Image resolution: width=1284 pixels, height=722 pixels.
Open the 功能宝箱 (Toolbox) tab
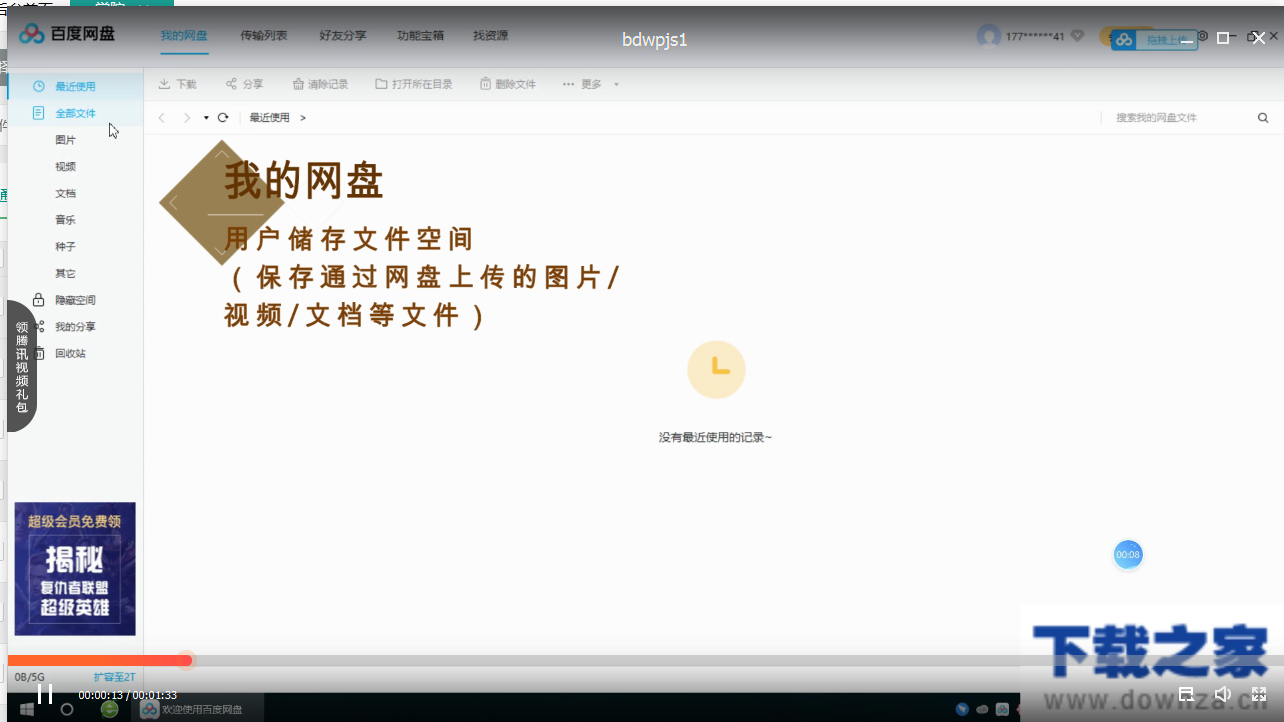click(x=420, y=35)
